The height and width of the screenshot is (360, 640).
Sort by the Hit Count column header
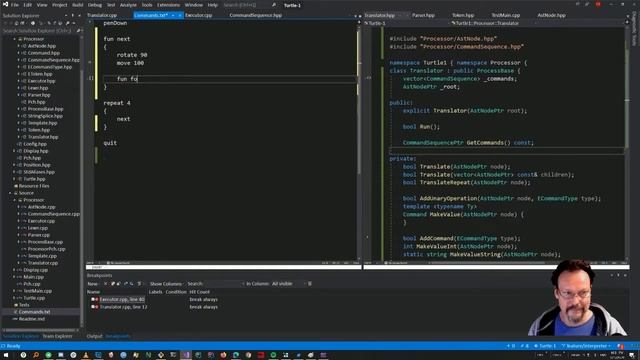coord(200,292)
